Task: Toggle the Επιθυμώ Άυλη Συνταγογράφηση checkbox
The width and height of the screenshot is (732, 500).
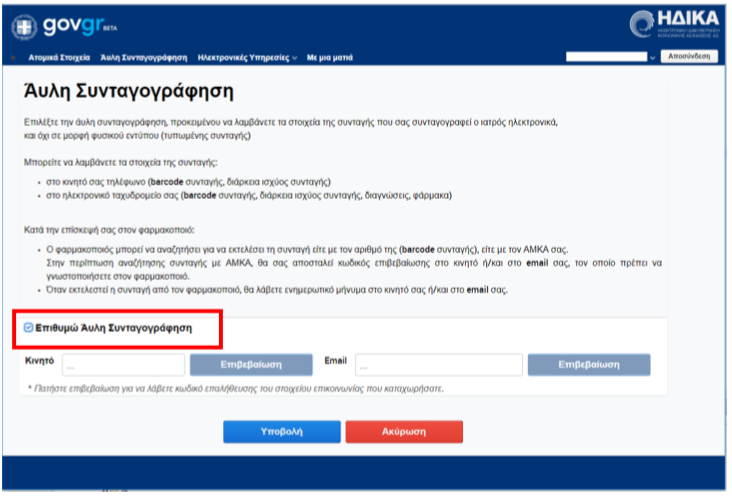Action: (28, 327)
